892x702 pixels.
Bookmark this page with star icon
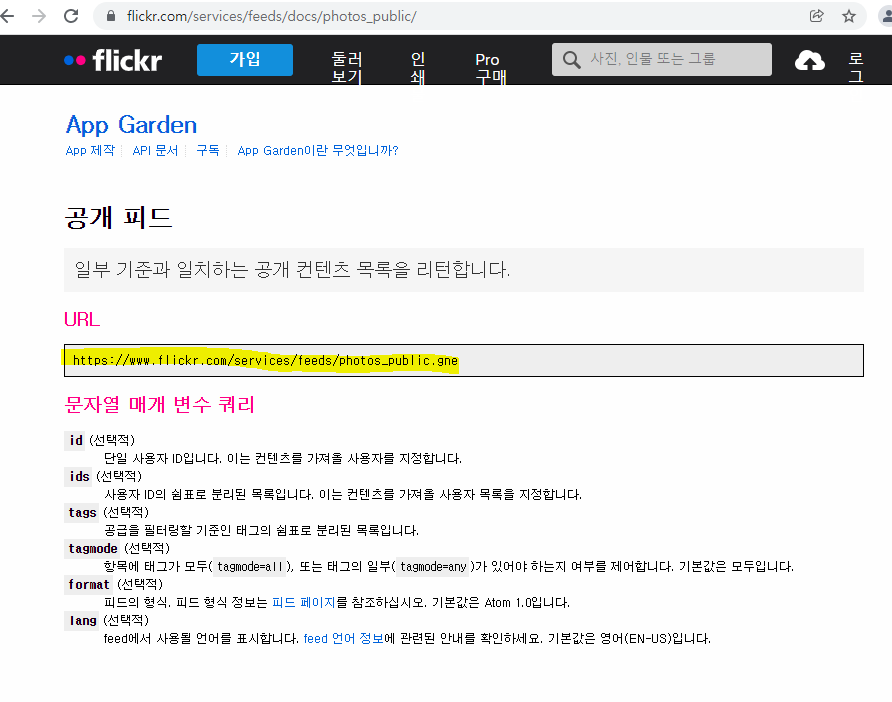point(849,16)
